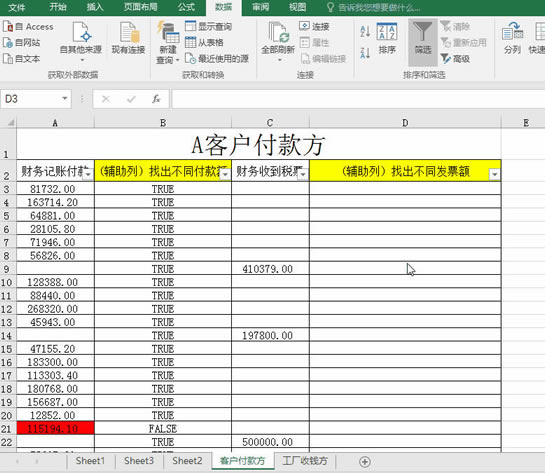
Task: Add a new sheet with plus button
Action: pos(365,462)
